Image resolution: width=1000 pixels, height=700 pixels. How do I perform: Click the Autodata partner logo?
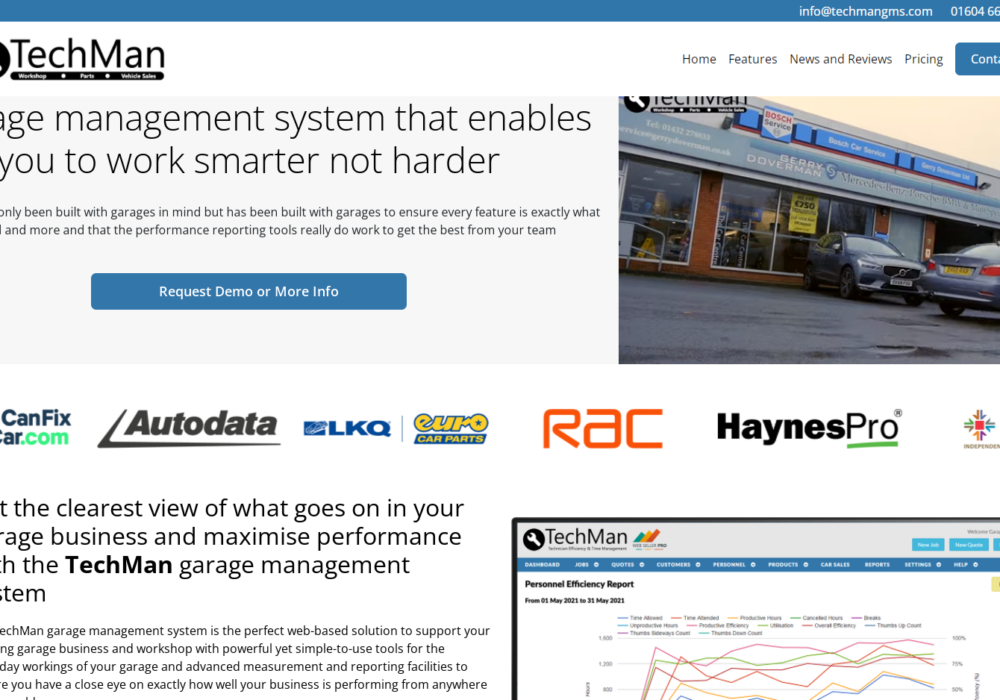tap(189, 428)
